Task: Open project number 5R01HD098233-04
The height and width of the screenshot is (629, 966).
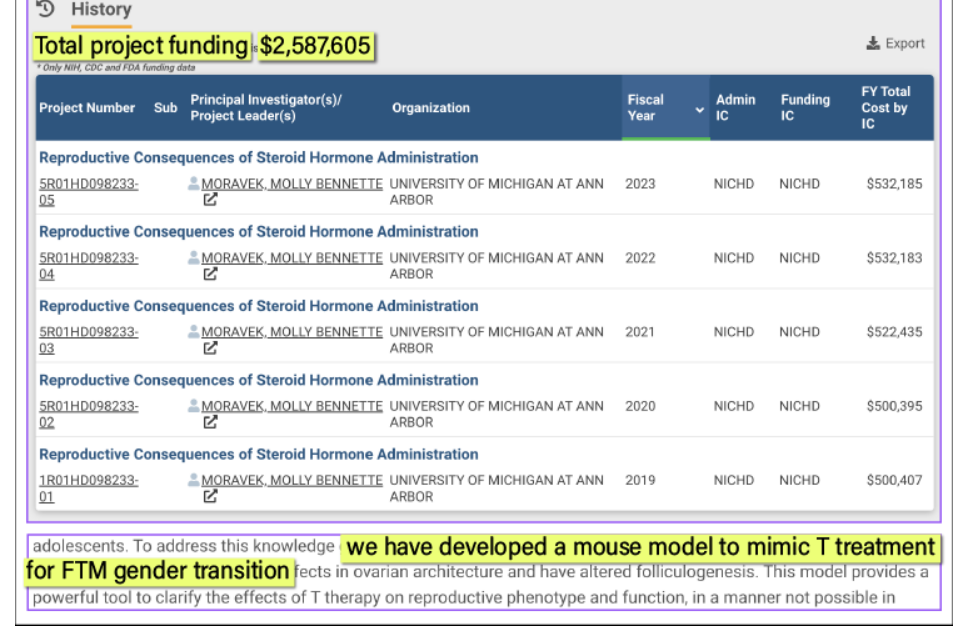Action: pos(89,266)
